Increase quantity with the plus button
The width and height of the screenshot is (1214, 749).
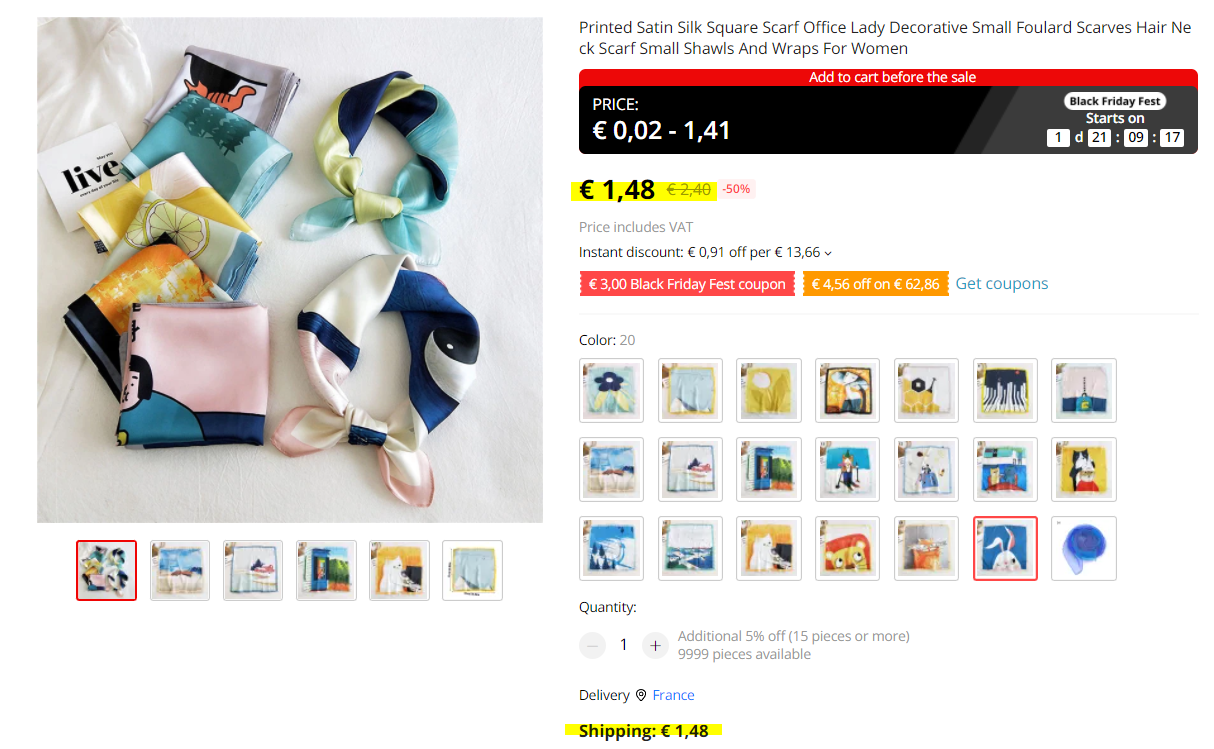(655, 645)
